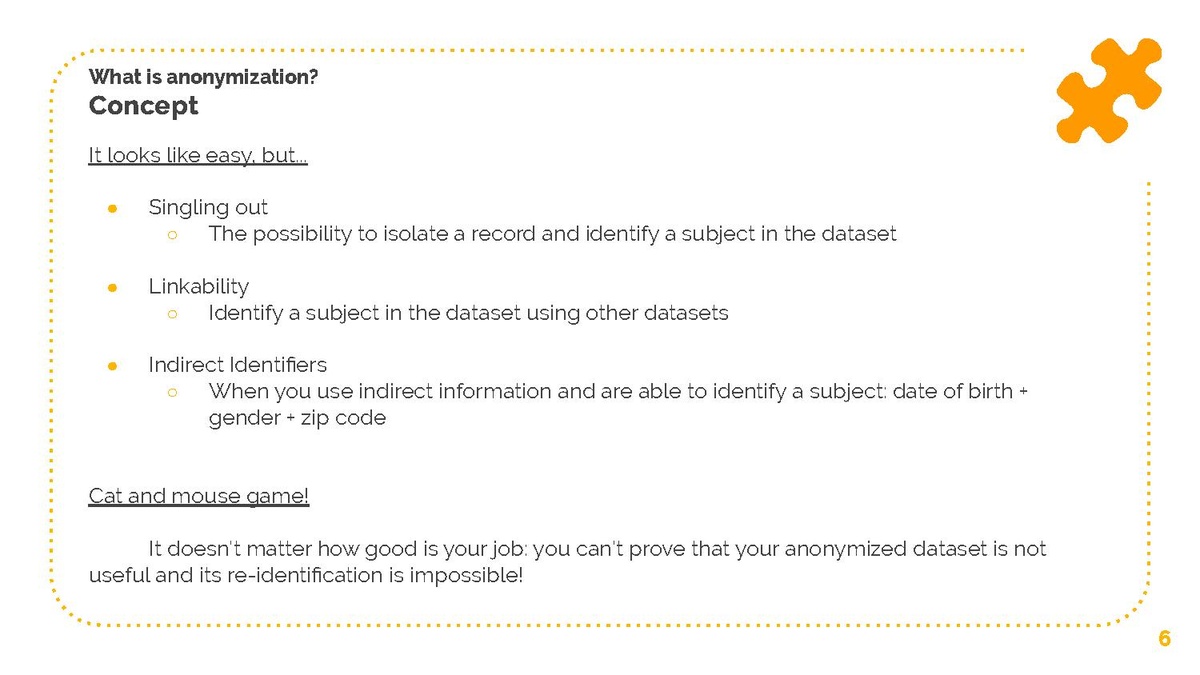
Task: Click the 'Concept' slide title
Action: coord(143,106)
